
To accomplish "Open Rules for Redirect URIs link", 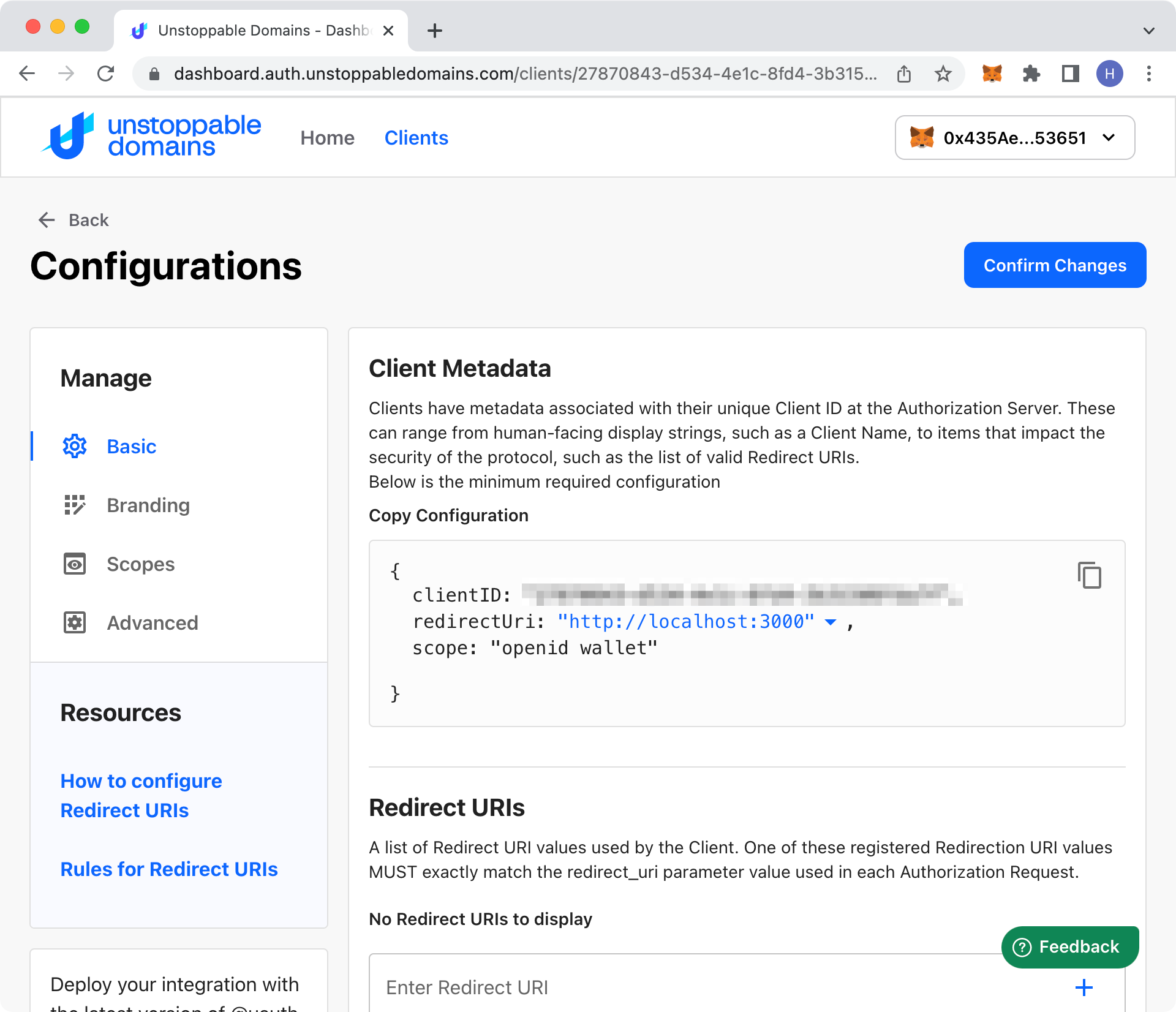I will (169, 869).
